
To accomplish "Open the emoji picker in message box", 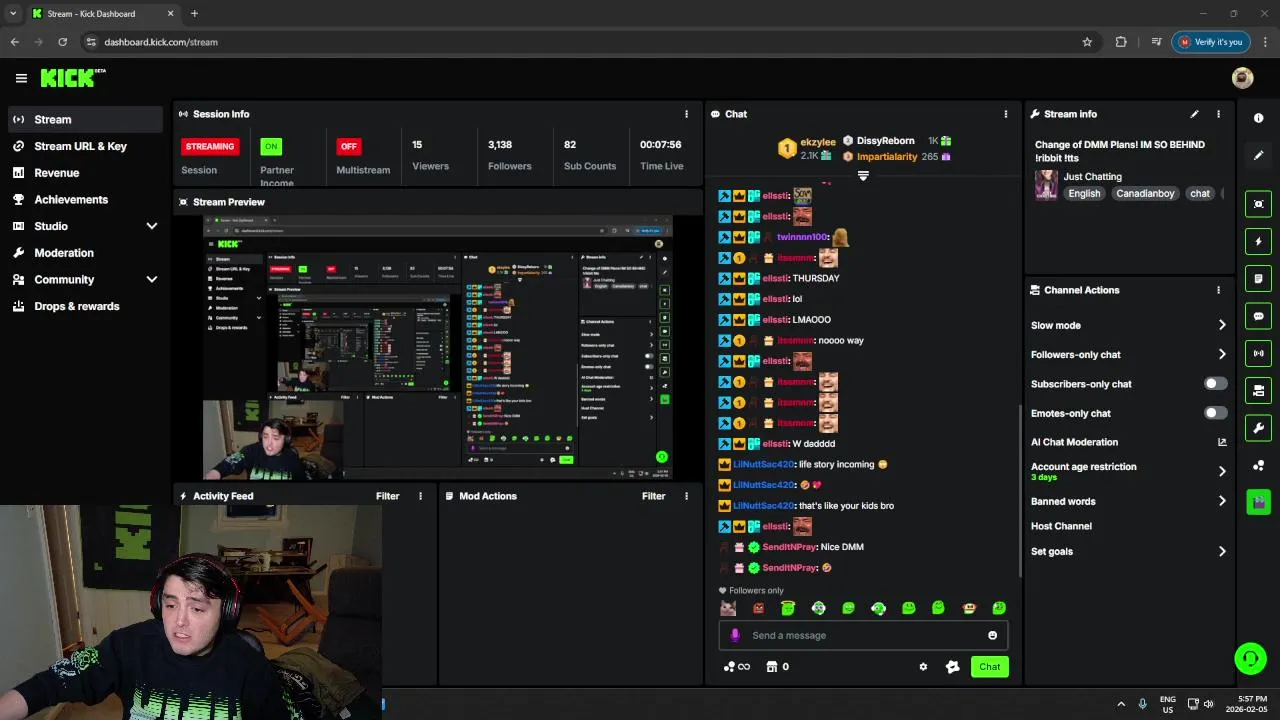I will tap(992, 635).
